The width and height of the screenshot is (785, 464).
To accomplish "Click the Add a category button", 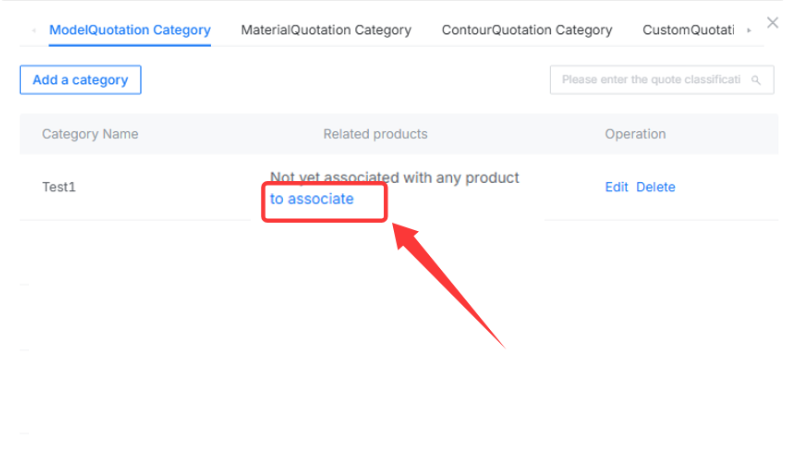I will coord(81,80).
